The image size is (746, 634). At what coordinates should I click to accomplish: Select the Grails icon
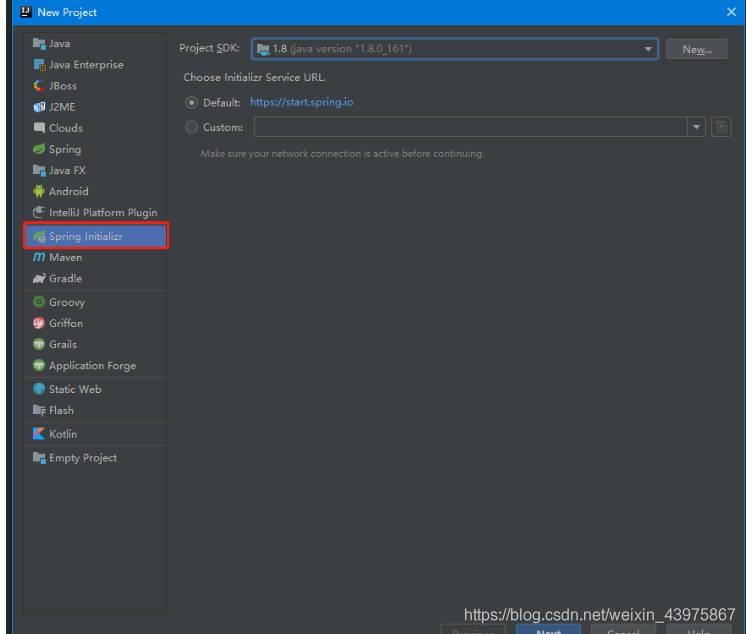click(x=39, y=344)
